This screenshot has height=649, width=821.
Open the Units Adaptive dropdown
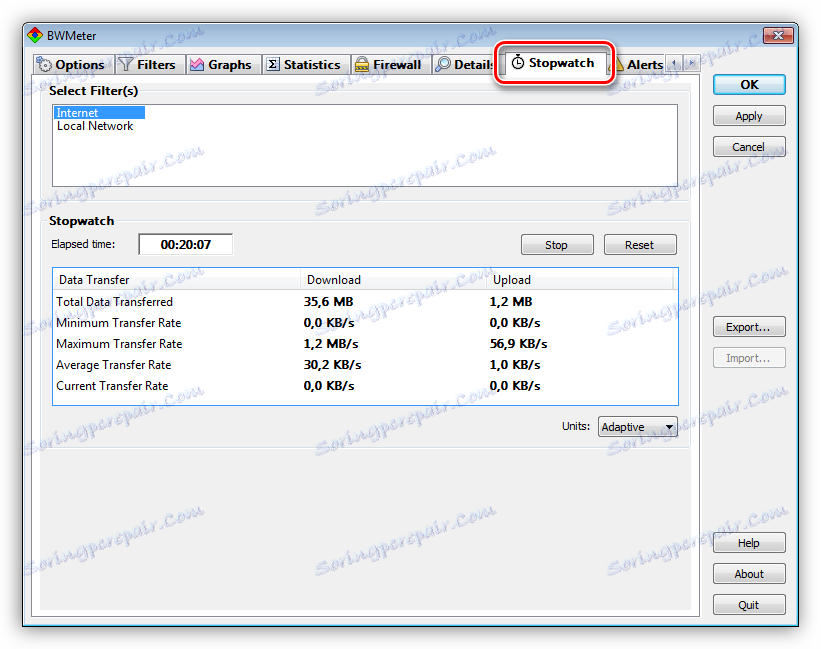tap(637, 427)
